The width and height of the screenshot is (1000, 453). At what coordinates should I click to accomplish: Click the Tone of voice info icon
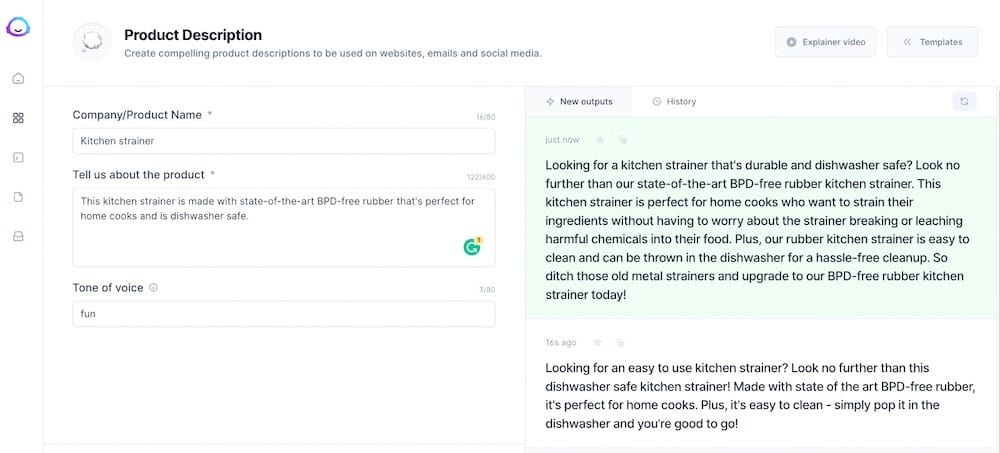(153, 288)
